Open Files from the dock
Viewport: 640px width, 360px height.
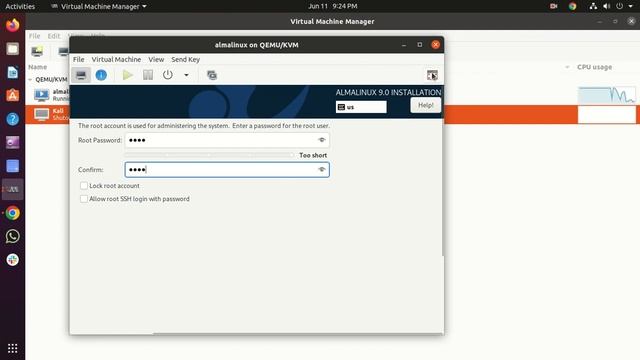point(13,49)
